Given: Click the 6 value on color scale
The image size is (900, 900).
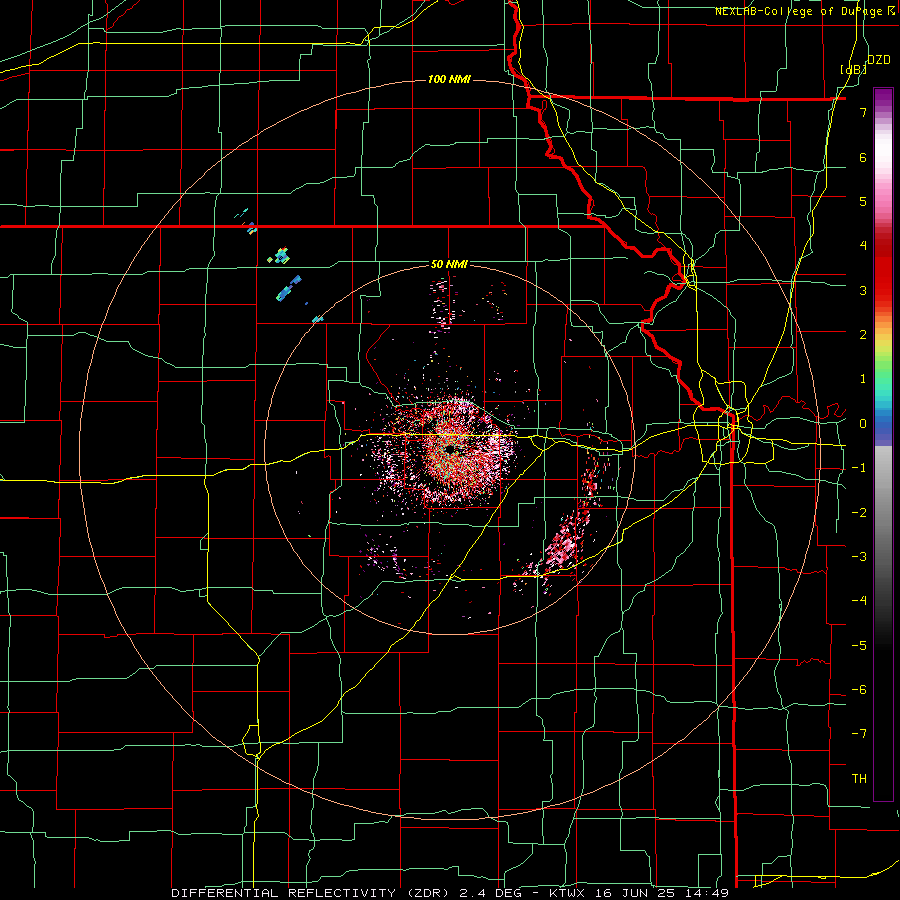Looking at the screenshot, I should click(x=863, y=157).
